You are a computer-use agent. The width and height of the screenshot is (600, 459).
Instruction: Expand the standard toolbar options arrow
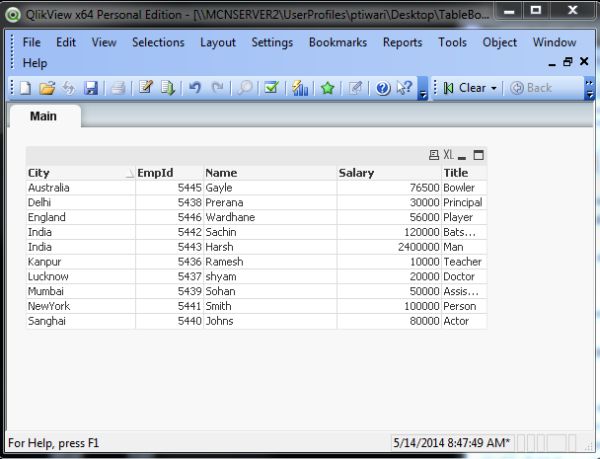pyautogui.click(x=422, y=94)
